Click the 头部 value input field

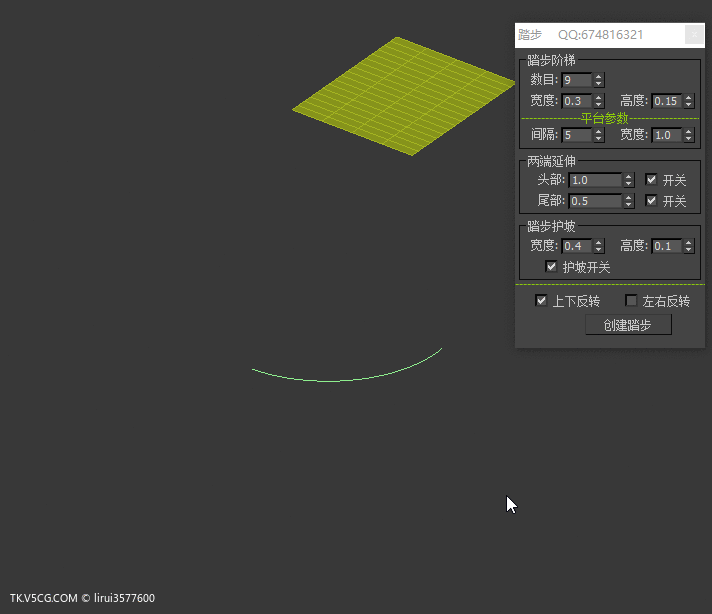coord(594,180)
